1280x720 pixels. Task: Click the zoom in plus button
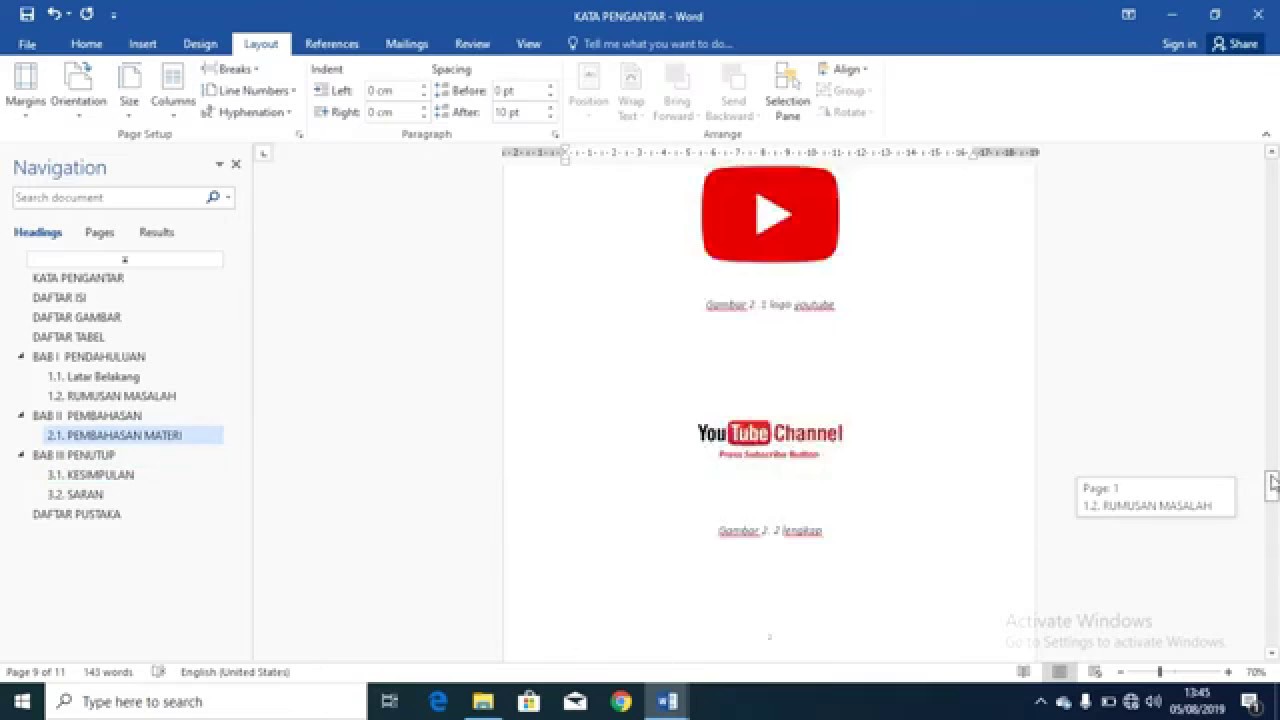(x=1228, y=672)
